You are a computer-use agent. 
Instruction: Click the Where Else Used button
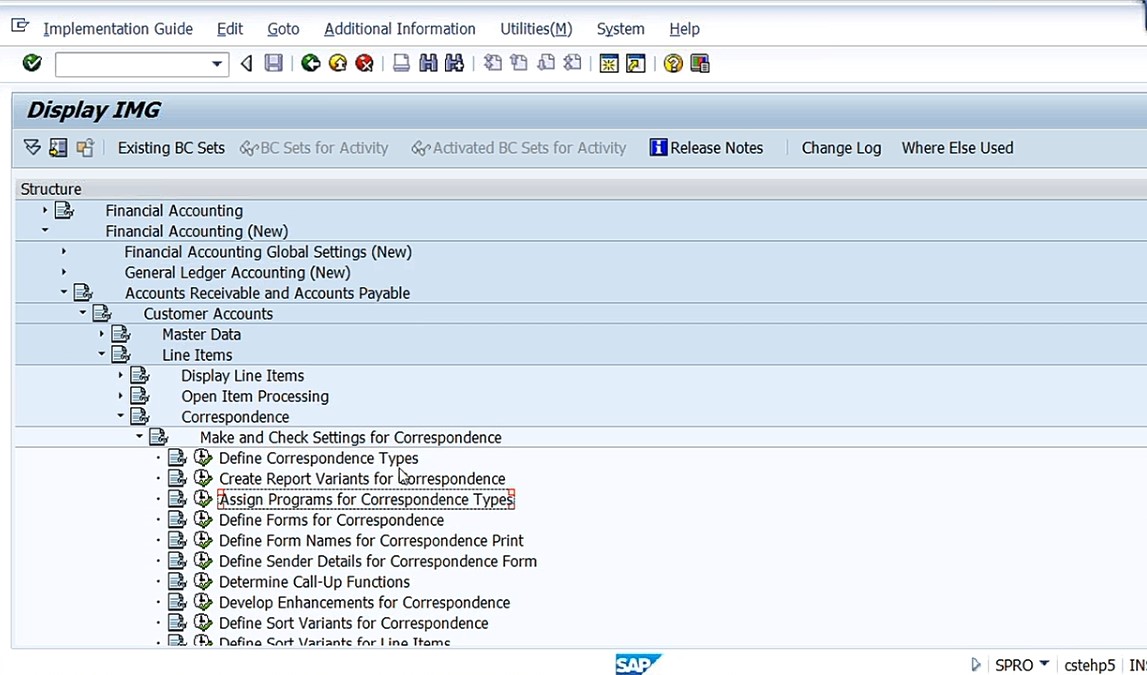(958, 148)
